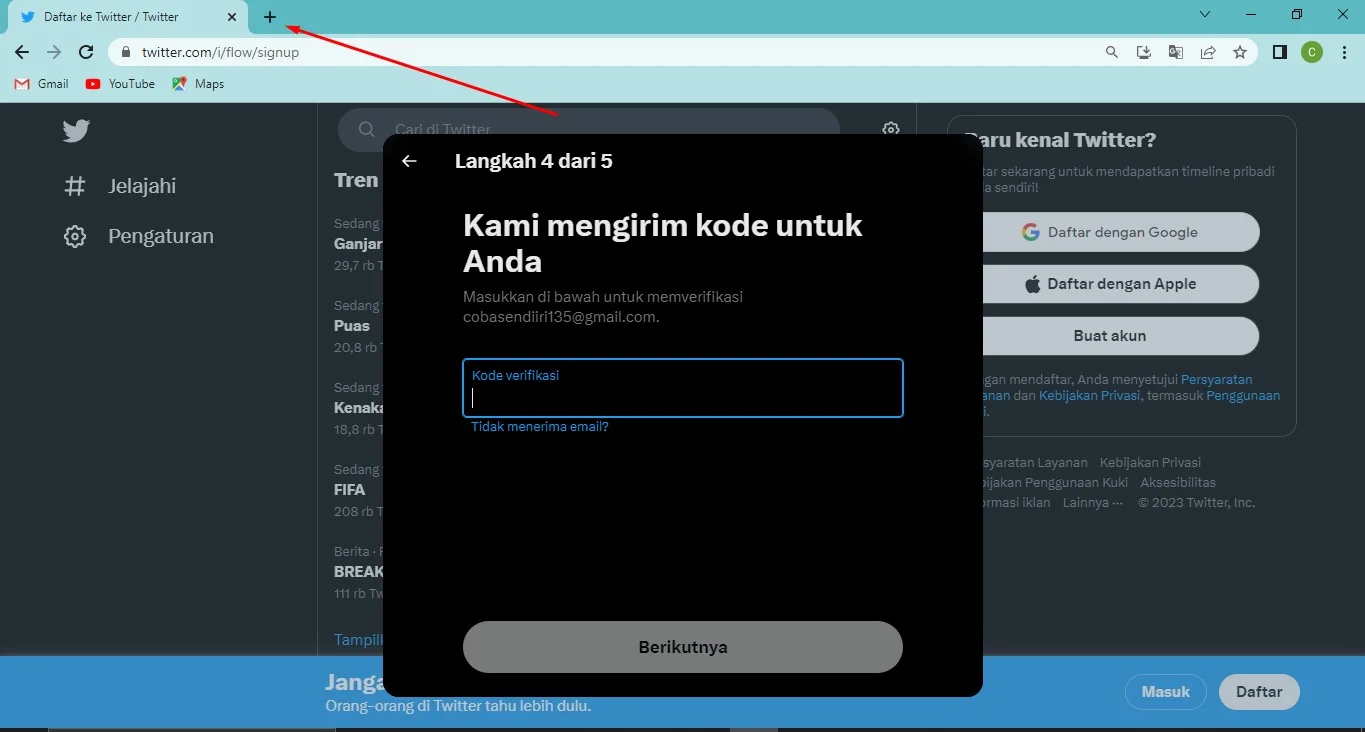Click the © 2023 Twitter, Inc. text
1365x732 pixels.
(1196, 503)
